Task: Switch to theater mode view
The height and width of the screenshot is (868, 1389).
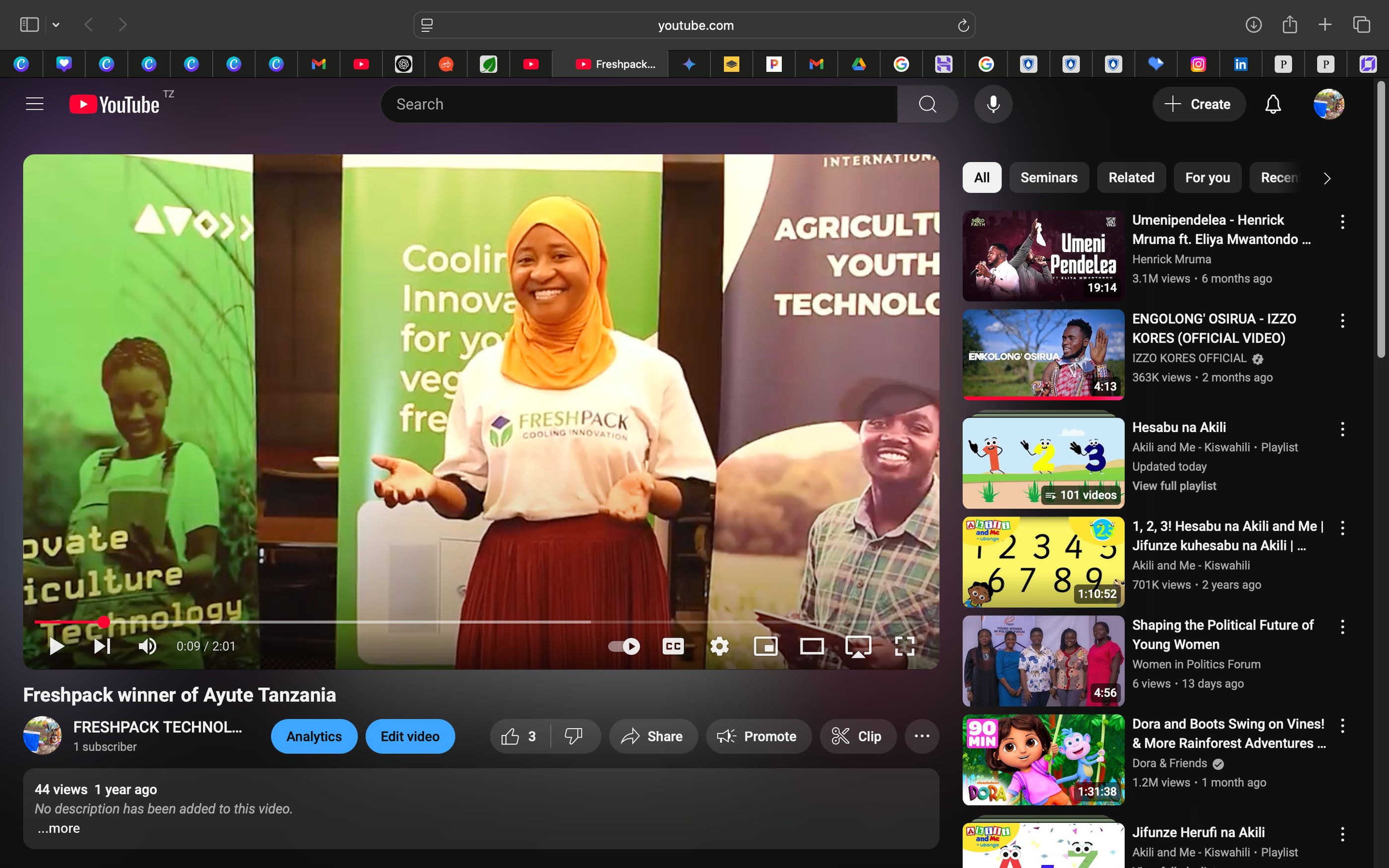Action: point(812,646)
